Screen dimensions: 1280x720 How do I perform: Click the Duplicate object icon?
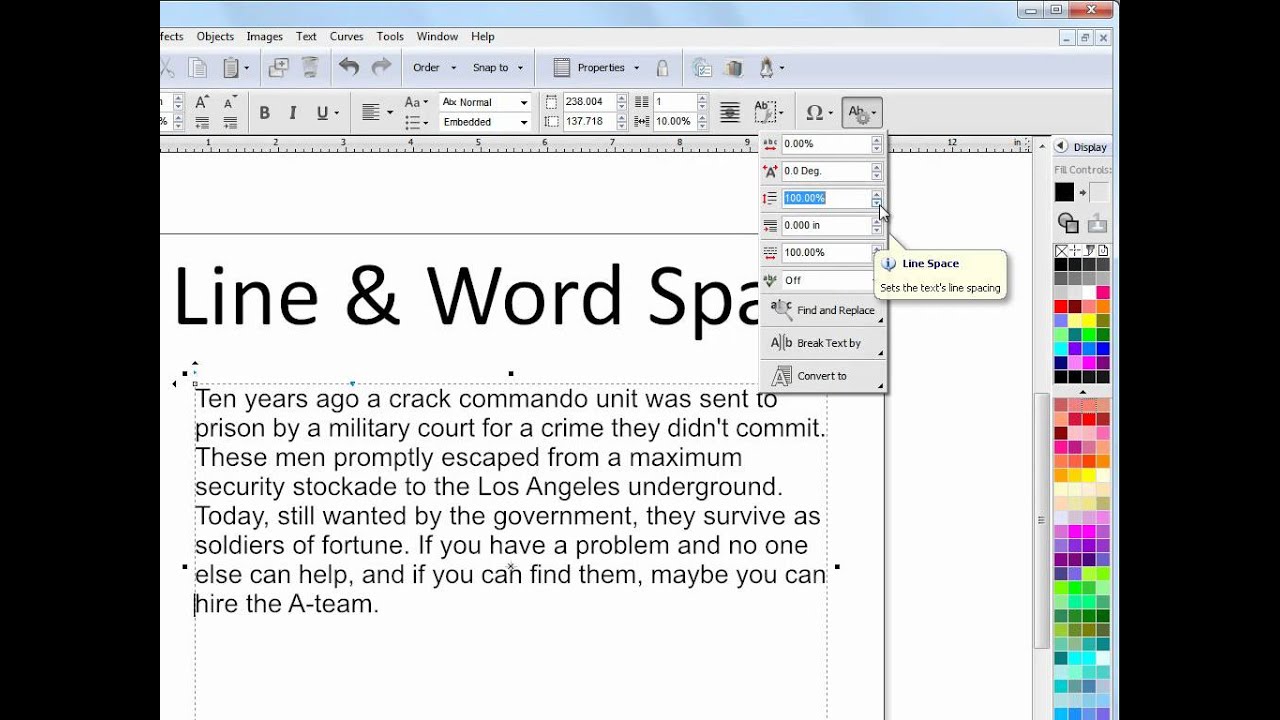(279, 68)
